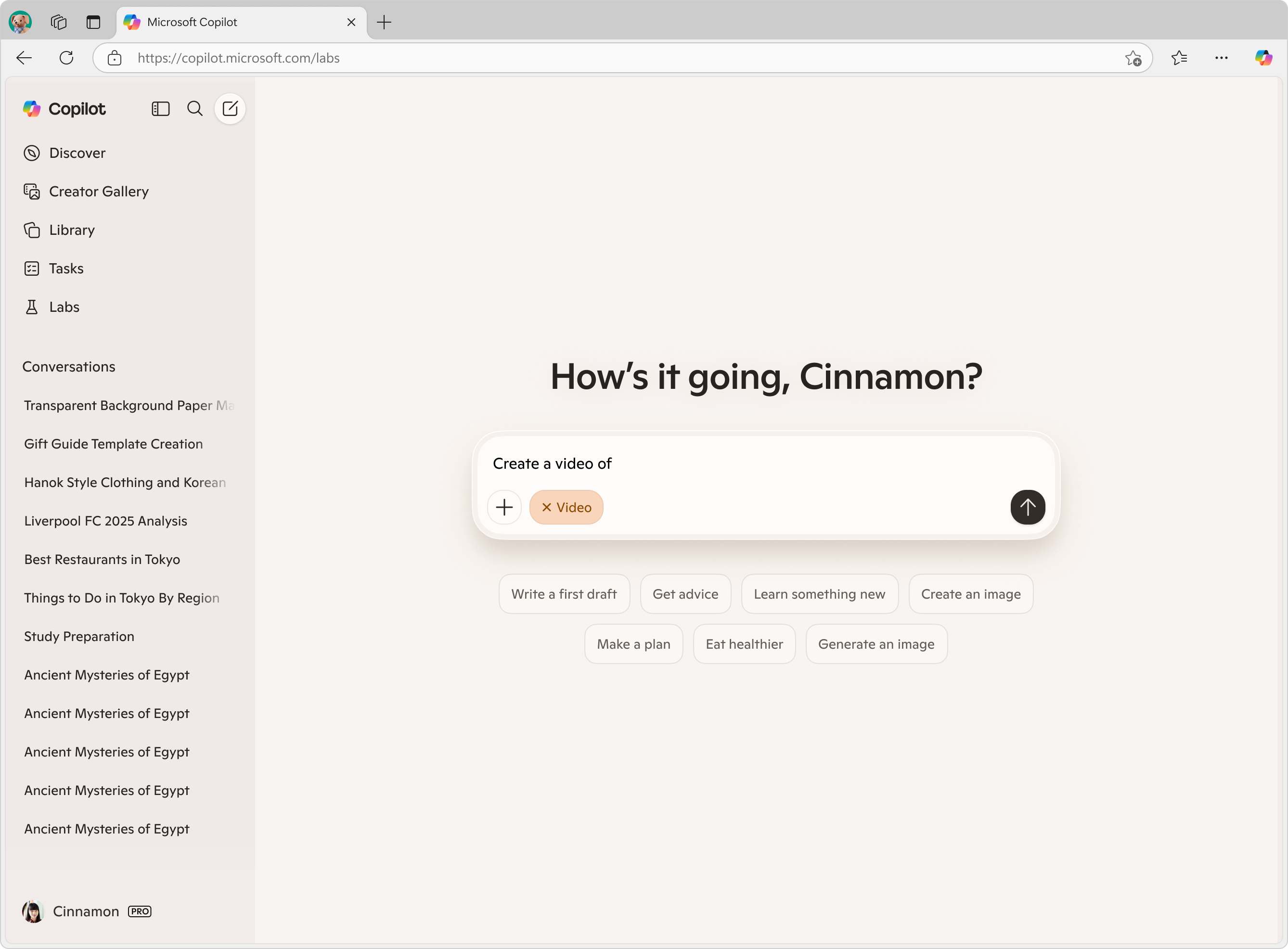Screen dimensions: 1288x949
Task: Remove the Video mode chip
Action: tap(546, 507)
